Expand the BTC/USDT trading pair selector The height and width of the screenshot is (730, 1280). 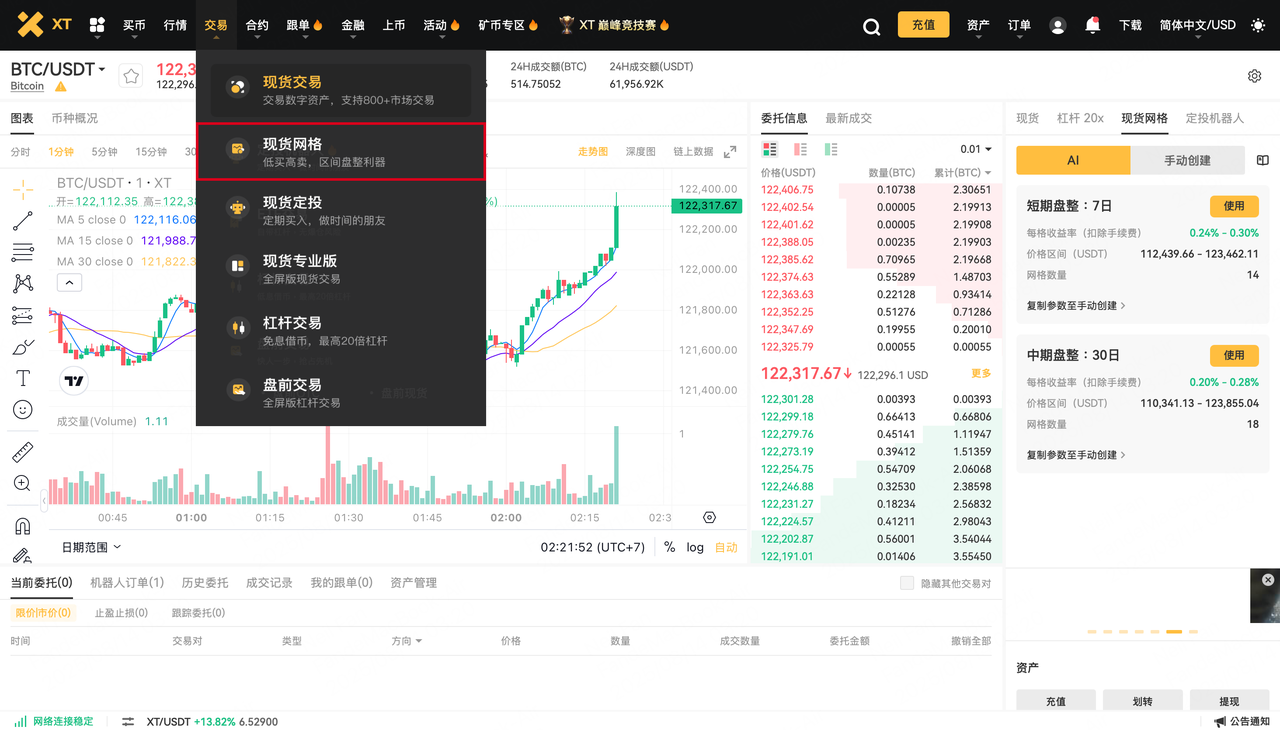coord(58,69)
